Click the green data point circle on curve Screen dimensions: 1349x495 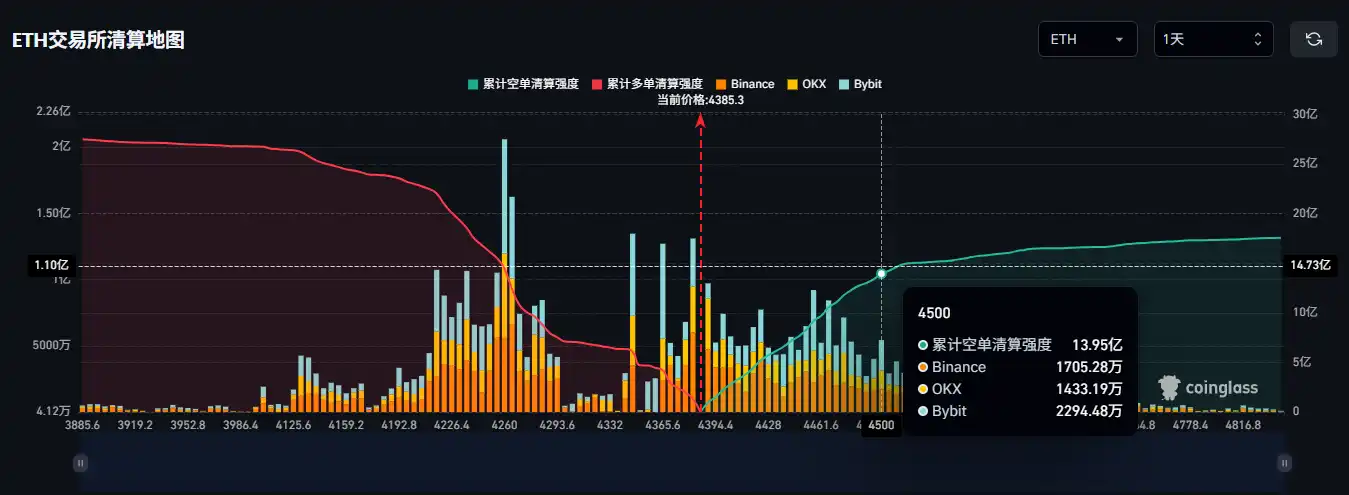(881, 273)
